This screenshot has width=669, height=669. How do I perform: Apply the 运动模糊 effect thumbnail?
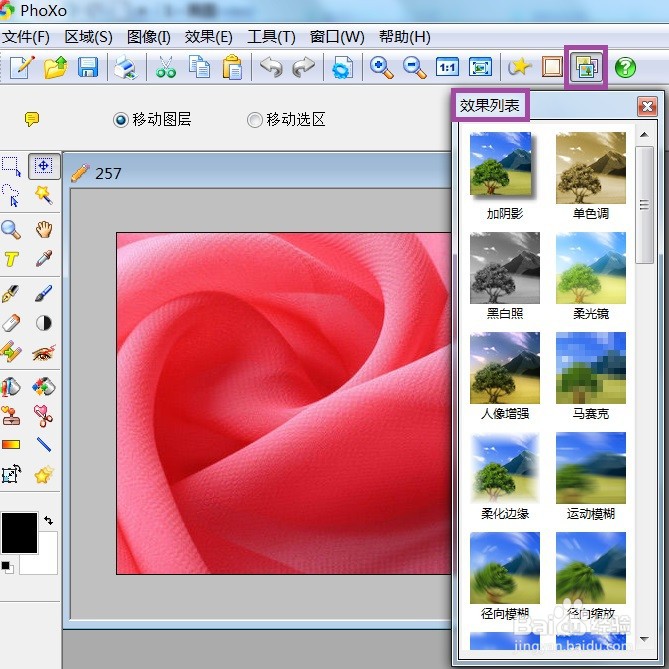(x=590, y=468)
